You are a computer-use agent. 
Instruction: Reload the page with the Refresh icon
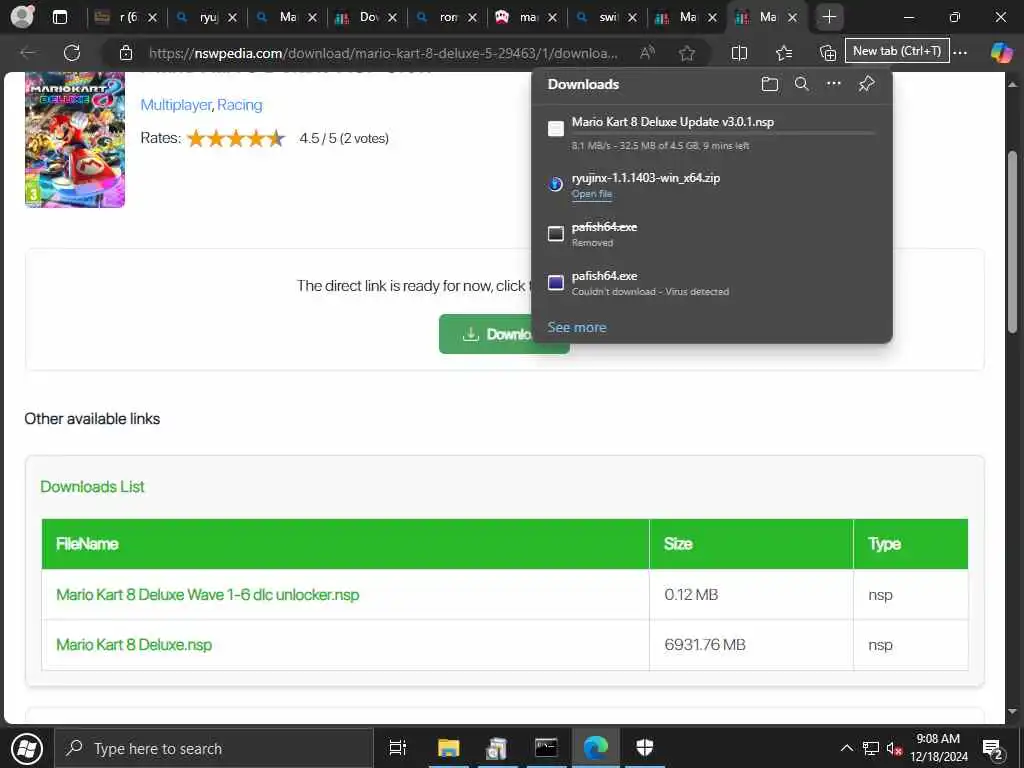tap(72, 52)
